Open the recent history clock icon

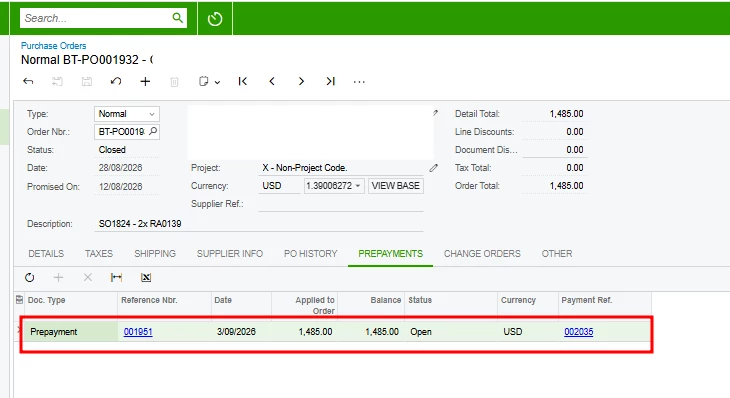click(215, 19)
